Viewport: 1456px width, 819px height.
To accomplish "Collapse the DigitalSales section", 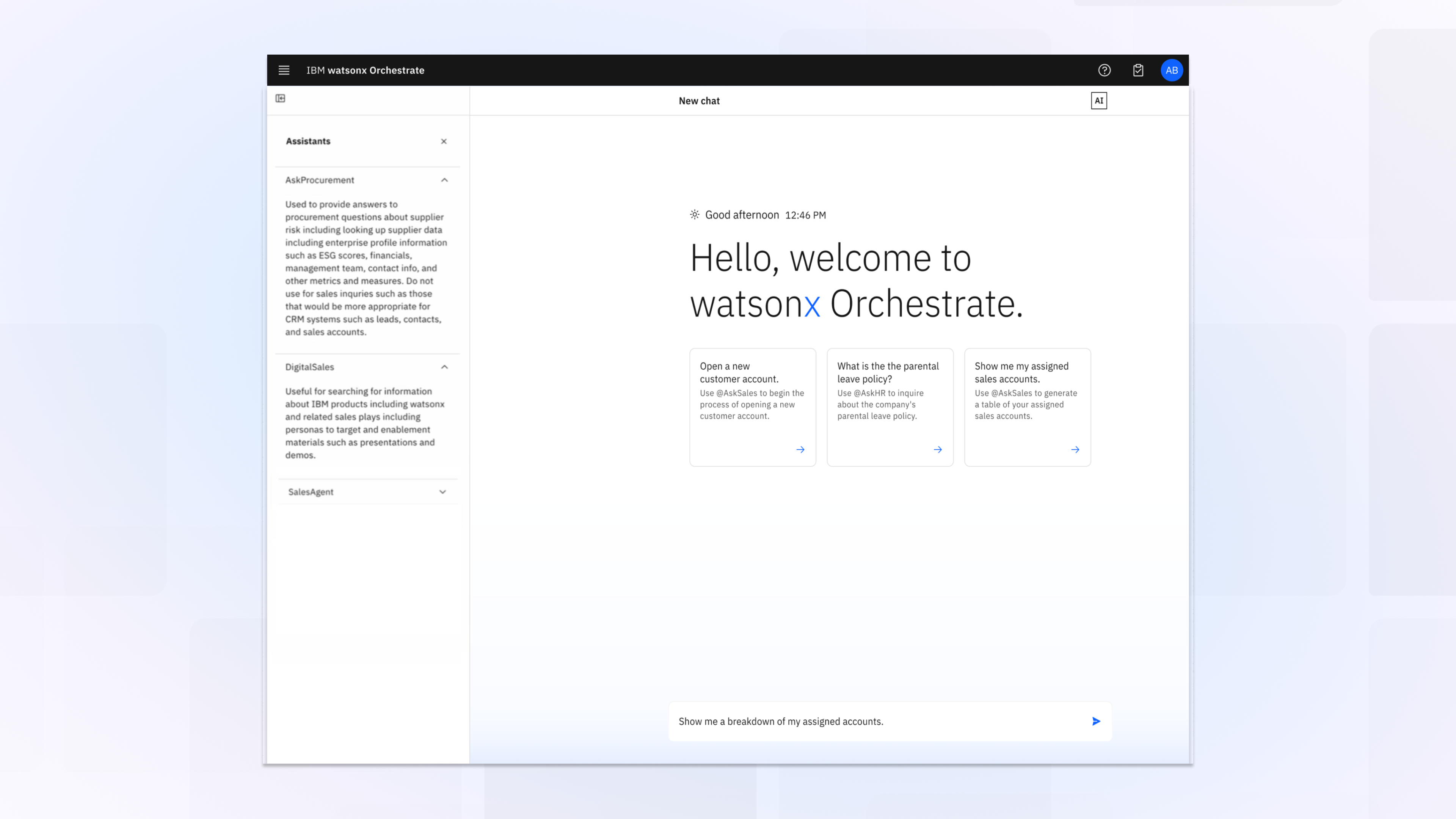I will click(x=444, y=367).
